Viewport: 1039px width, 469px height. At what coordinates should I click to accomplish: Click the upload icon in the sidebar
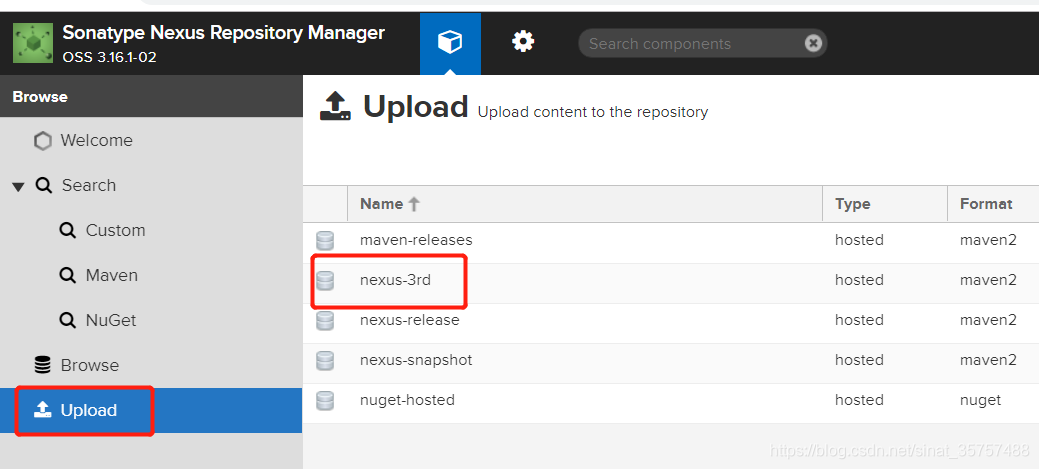[42, 410]
